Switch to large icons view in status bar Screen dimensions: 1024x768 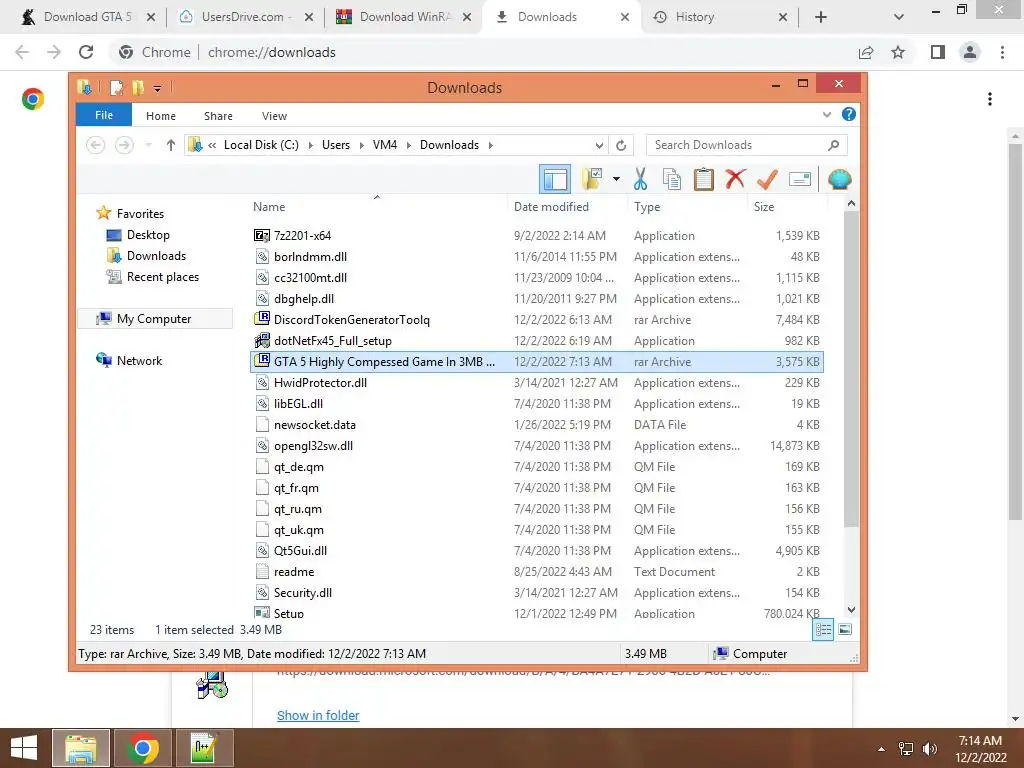click(x=844, y=630)
